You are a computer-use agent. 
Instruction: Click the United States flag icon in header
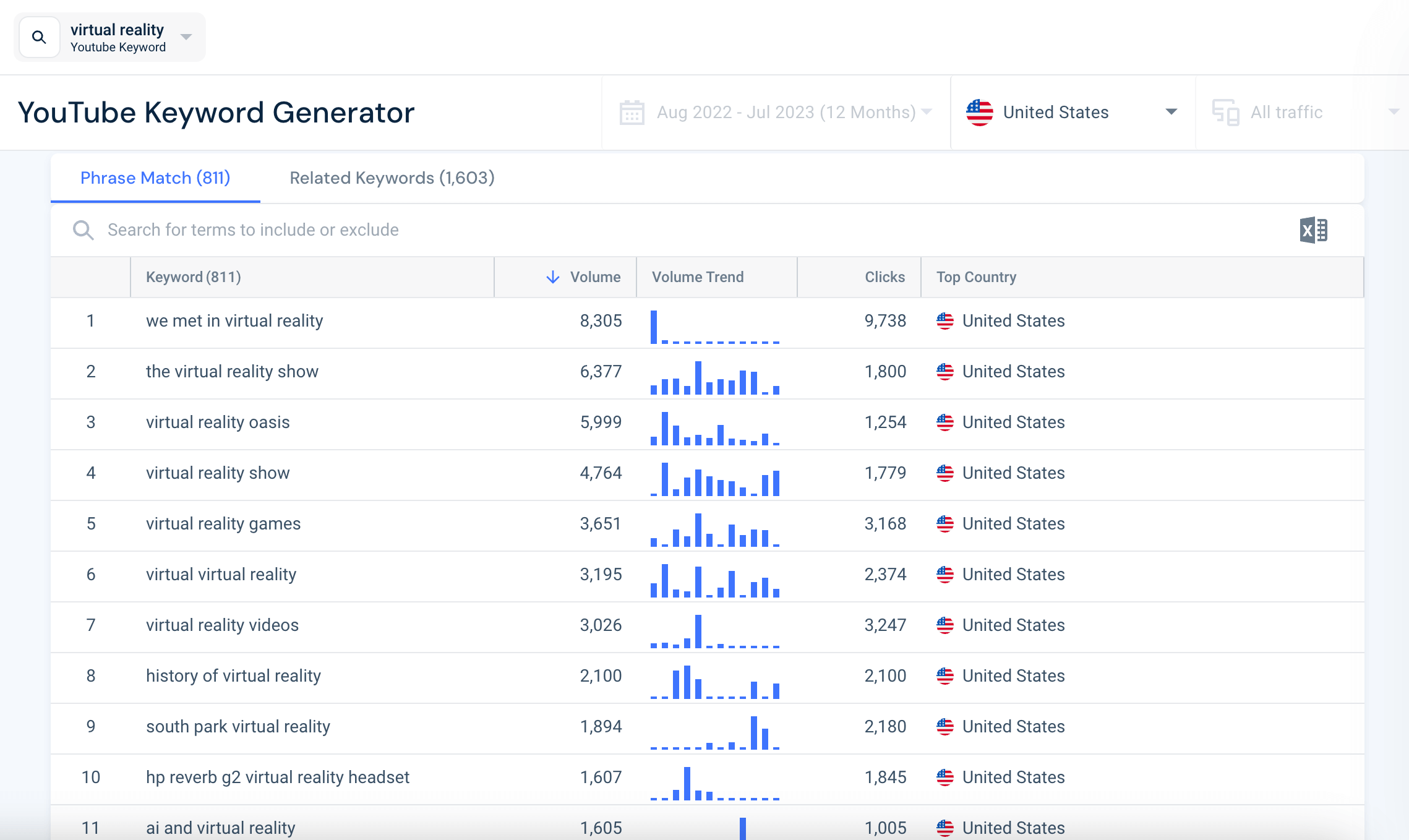979,112
